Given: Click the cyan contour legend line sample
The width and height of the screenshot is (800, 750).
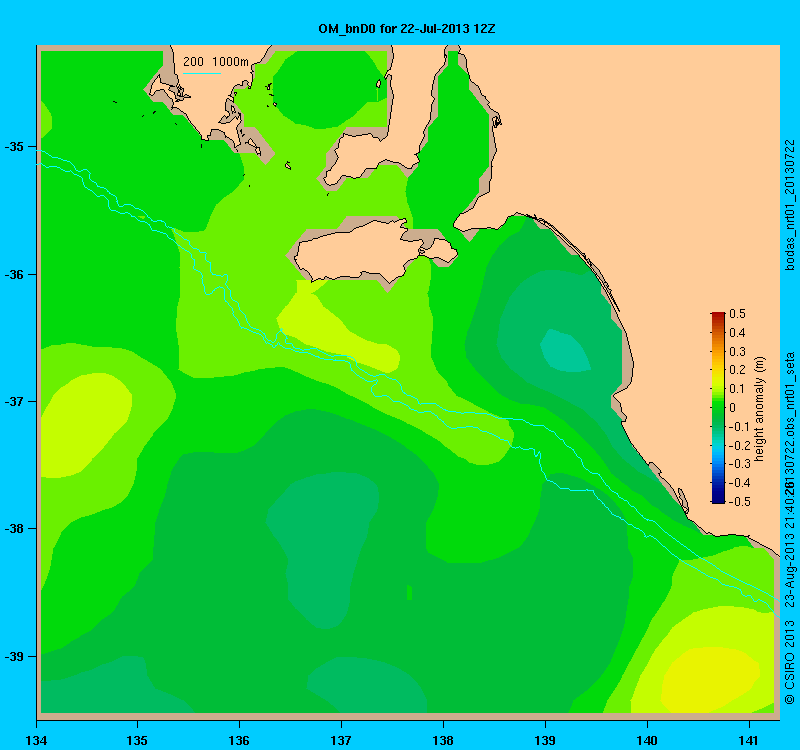Looking at the screenshot, I should click(x=202, y=73).
